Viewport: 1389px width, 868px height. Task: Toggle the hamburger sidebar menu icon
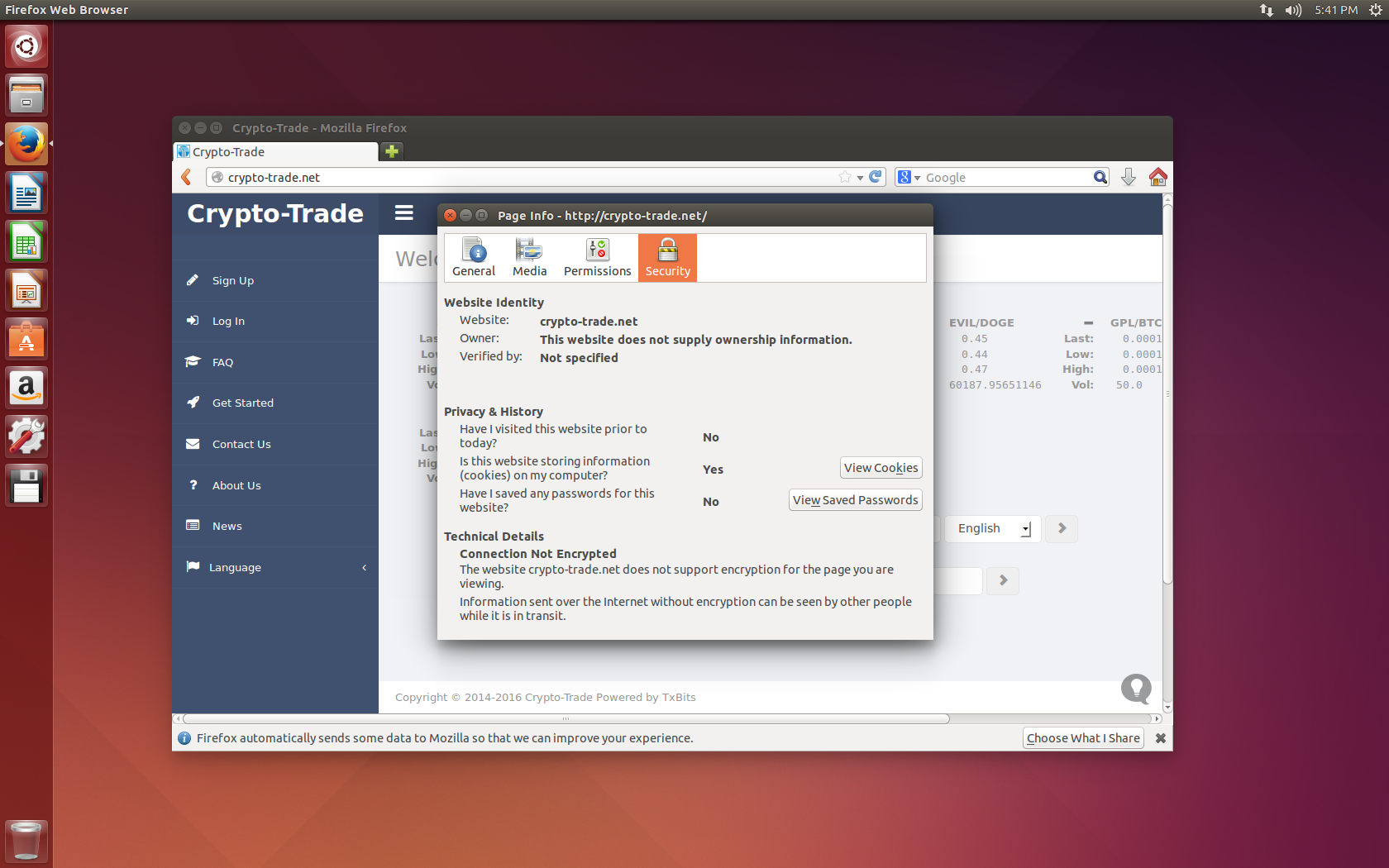tap(404, 213)
